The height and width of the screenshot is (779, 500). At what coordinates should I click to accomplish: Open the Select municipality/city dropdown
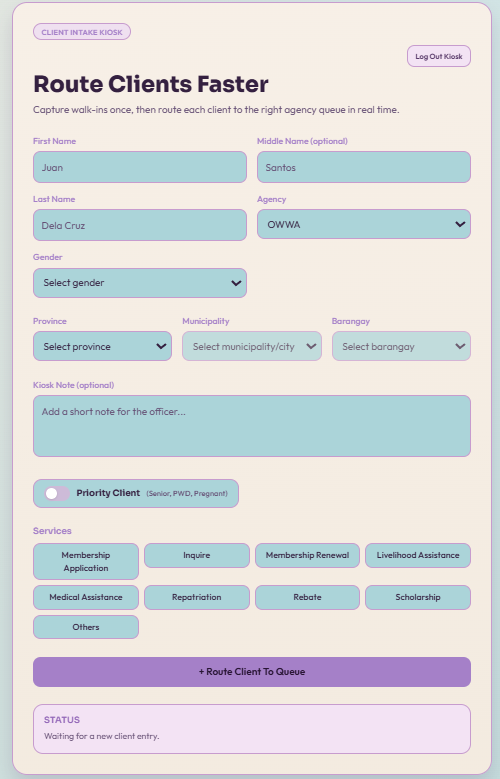pos(251,346)
